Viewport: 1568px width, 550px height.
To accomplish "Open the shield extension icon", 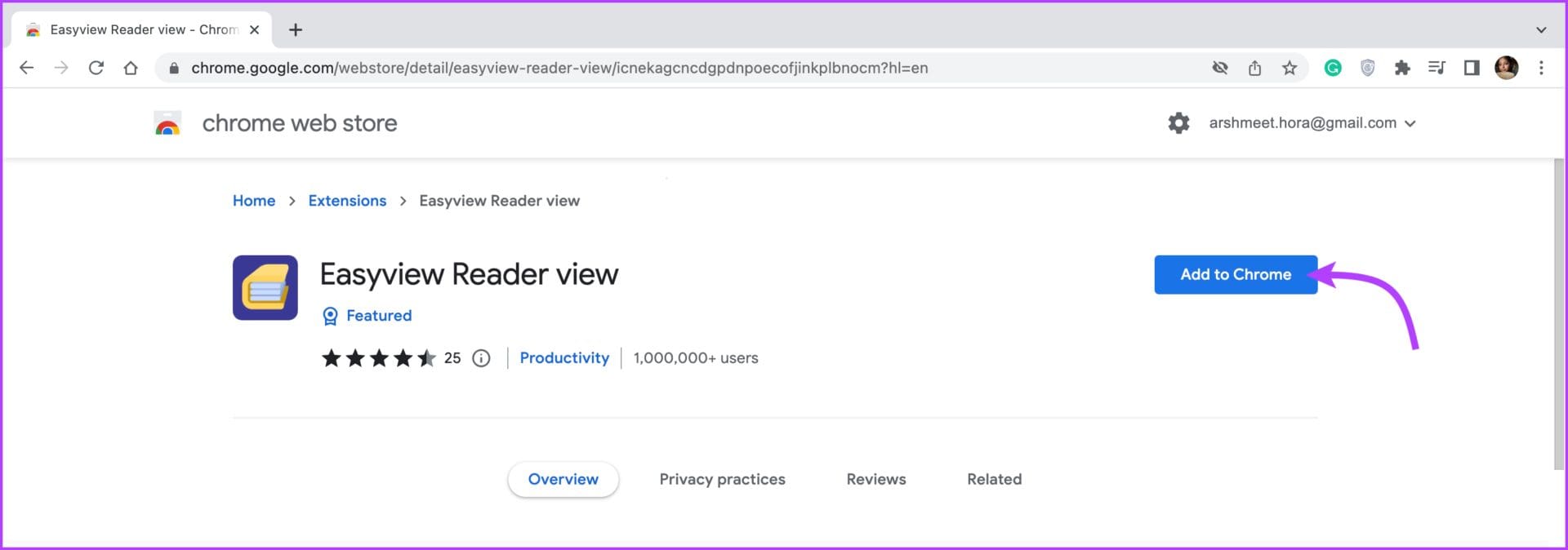I will pyautogui.click(x=1368, y=68).
